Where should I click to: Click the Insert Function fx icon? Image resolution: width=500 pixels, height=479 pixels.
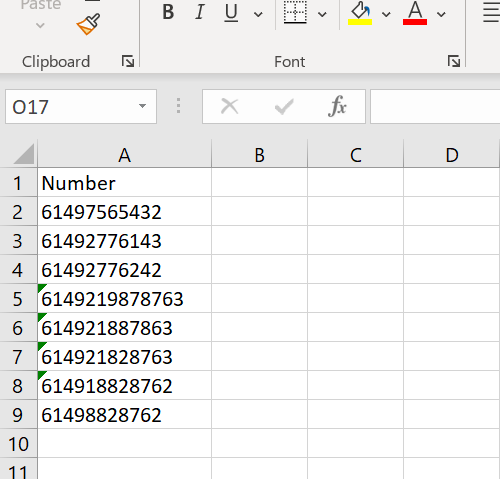[337, 106]
